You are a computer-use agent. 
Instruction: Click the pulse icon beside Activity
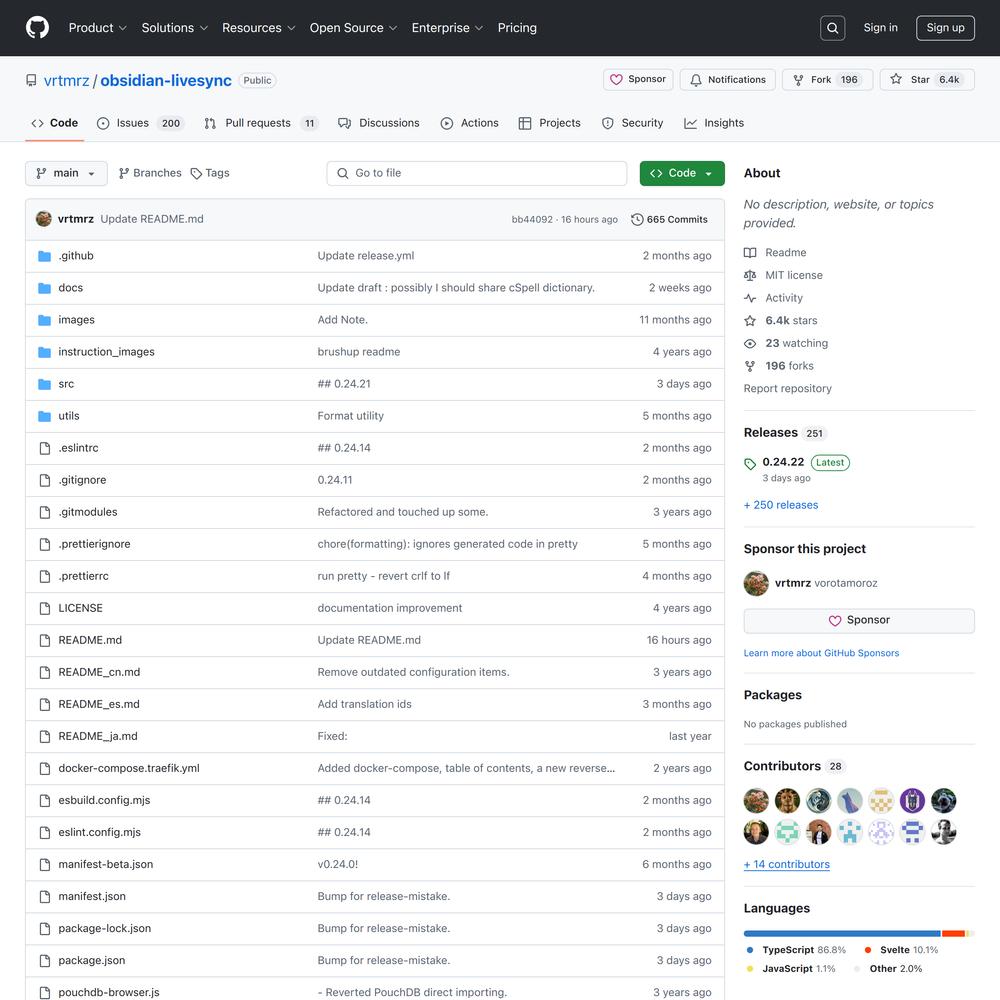pos(750,298)
